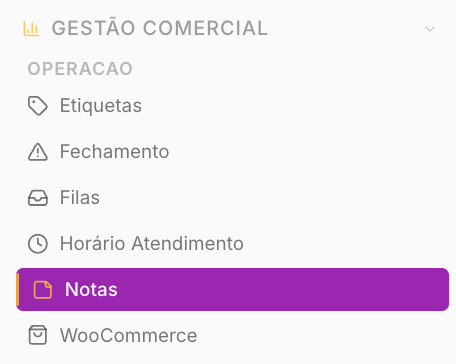The height and width of the screenshot is (364, 456).
Task: Open the Fechamento menu item
Action: click(233, 152)
